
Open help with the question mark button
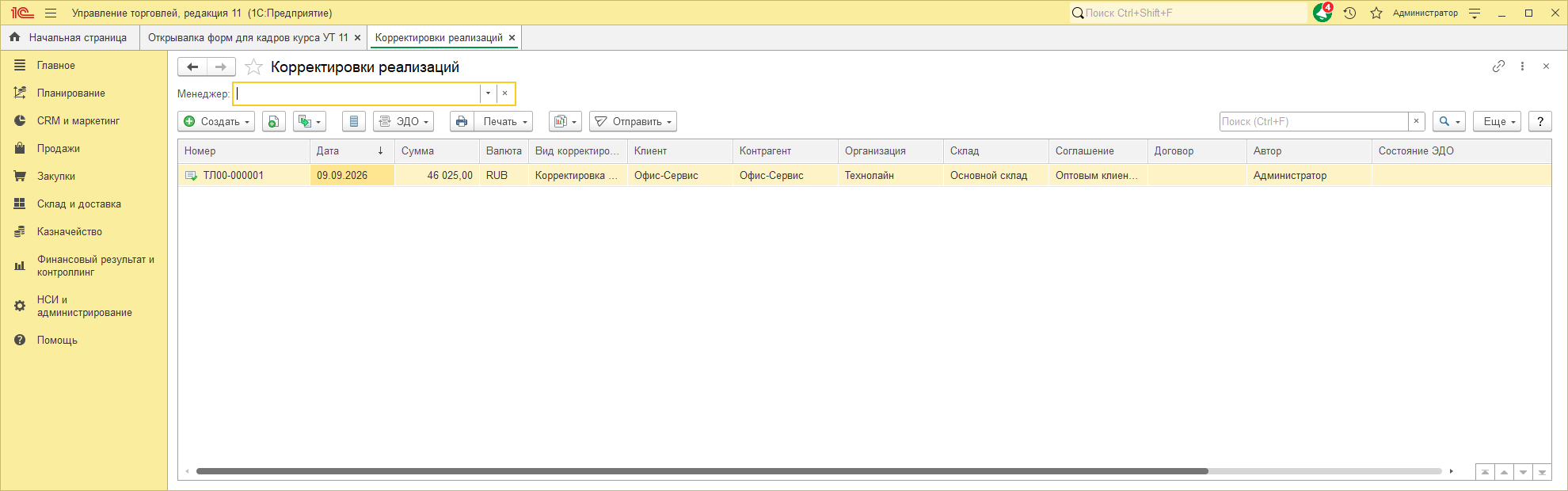[x=1539, y=121]
